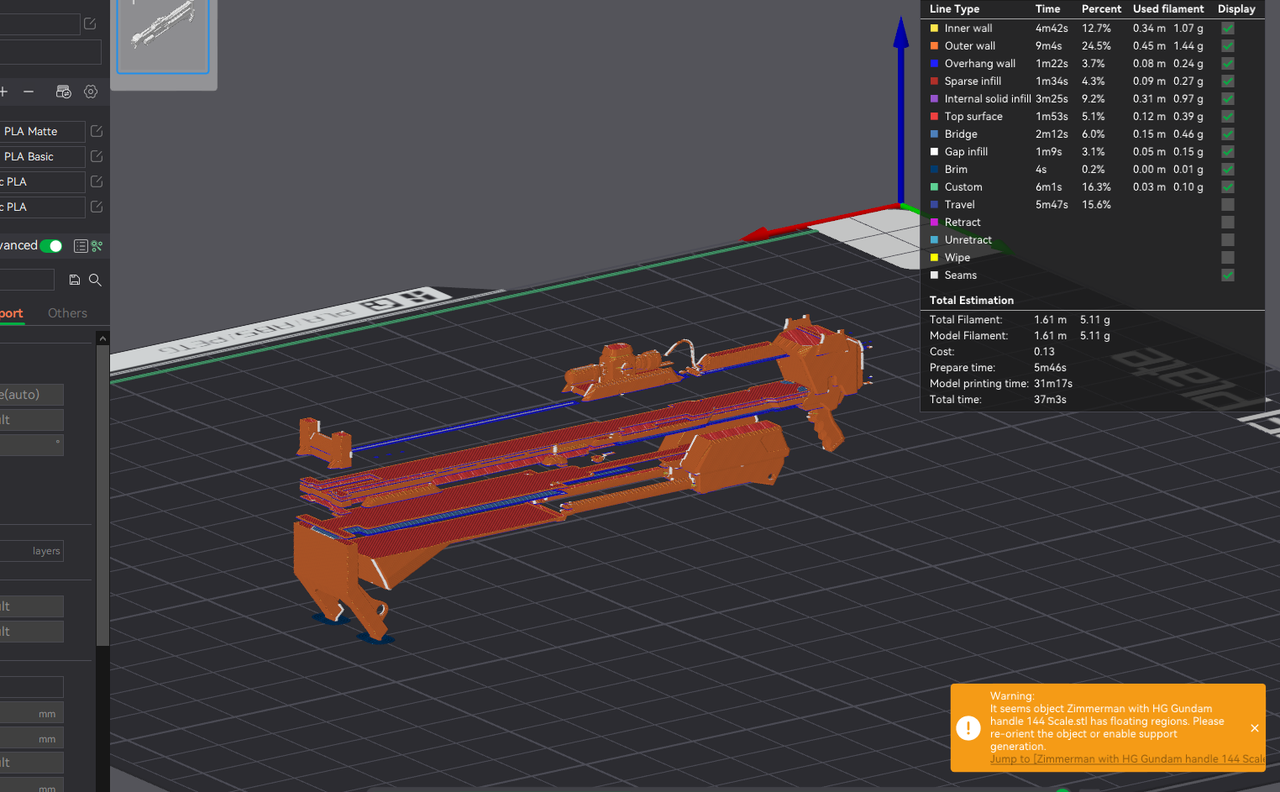1280x792 pixels.
Task: Click the Display column header
Action: point(1236,9)
